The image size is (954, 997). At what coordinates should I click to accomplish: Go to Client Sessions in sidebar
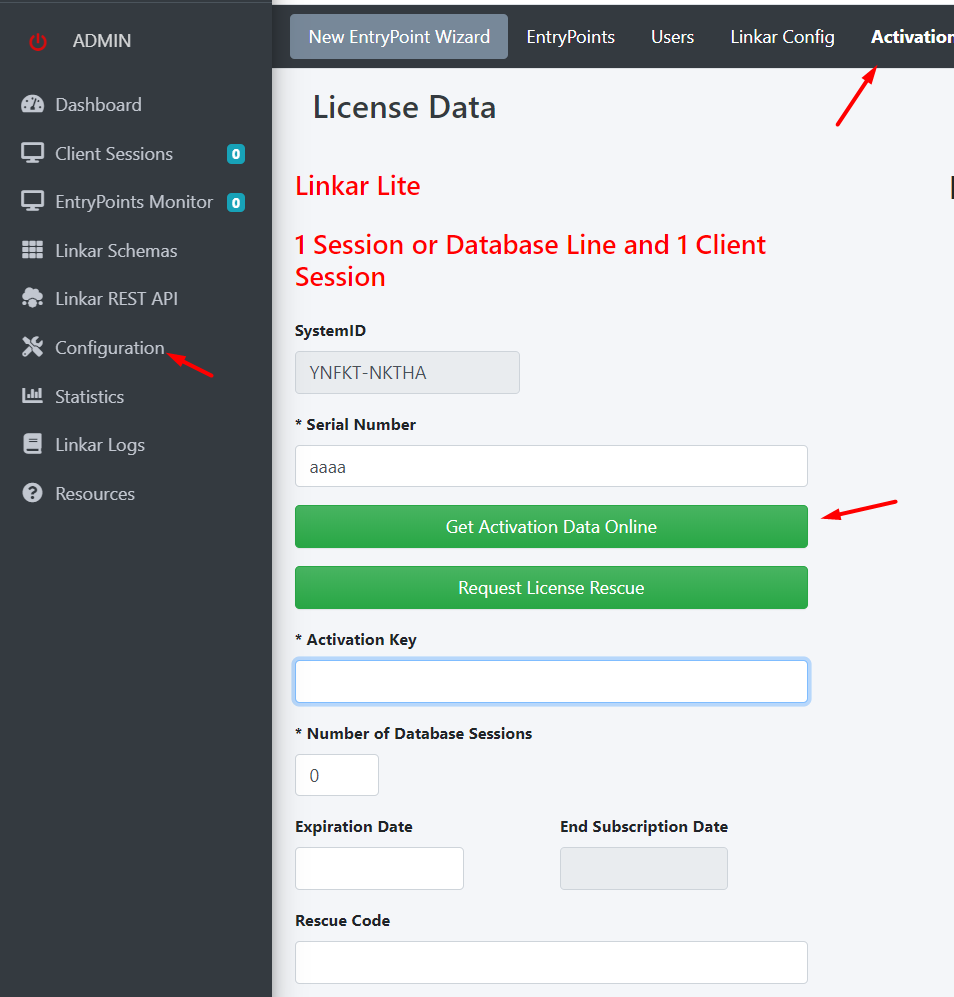point(114,154)
